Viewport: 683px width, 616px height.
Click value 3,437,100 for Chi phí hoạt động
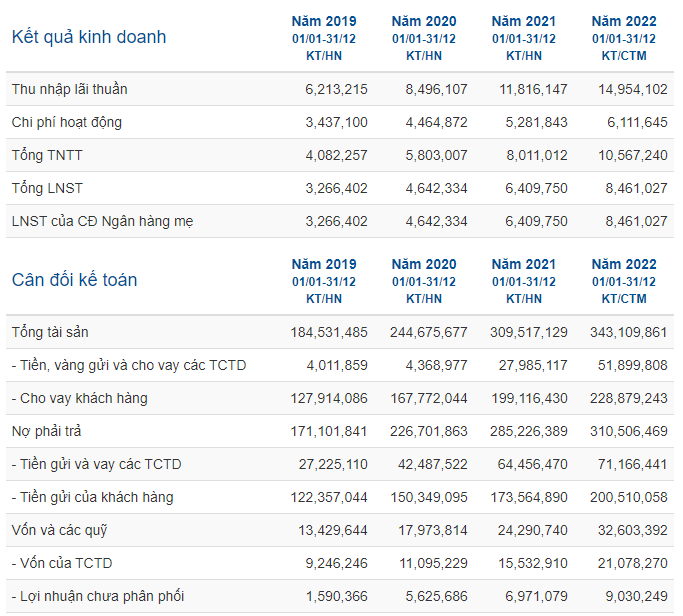pos(336,122)
